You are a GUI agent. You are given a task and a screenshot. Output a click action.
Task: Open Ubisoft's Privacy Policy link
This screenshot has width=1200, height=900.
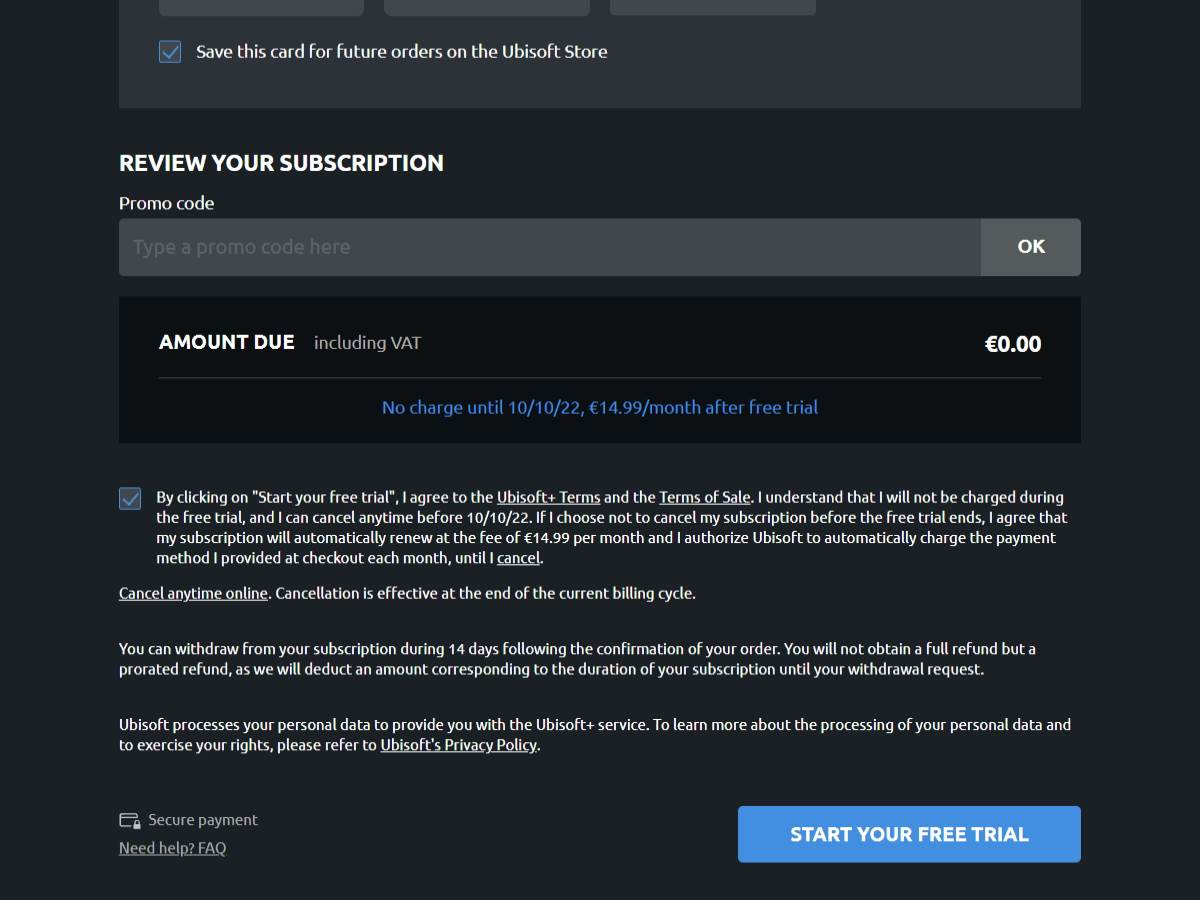[459, 745]
